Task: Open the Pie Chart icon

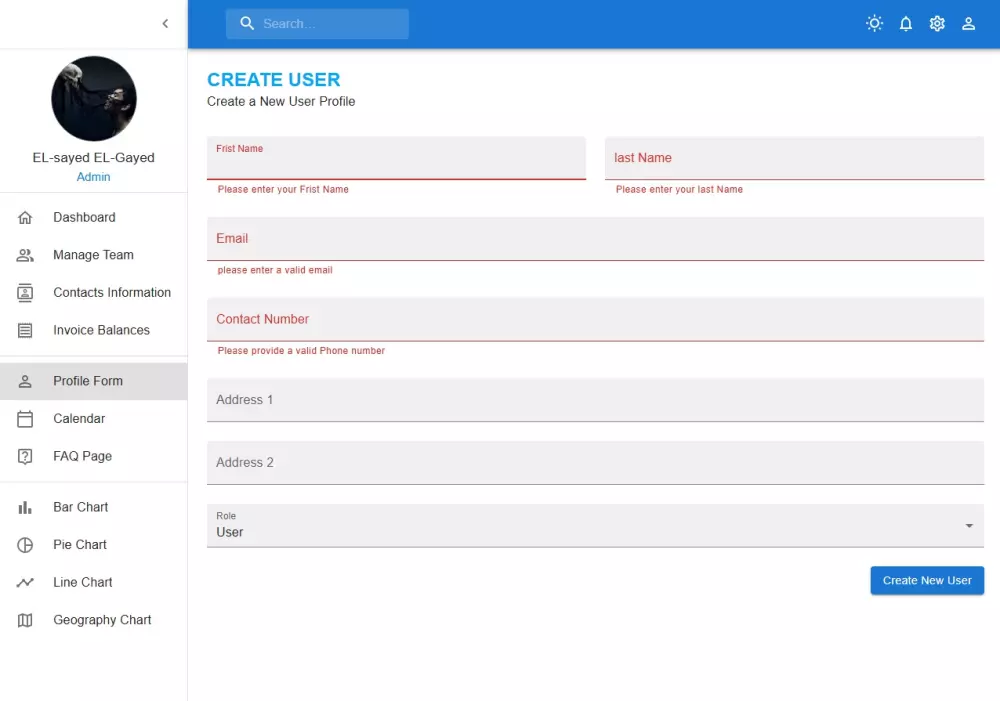Action: click(x=24, y=544)
